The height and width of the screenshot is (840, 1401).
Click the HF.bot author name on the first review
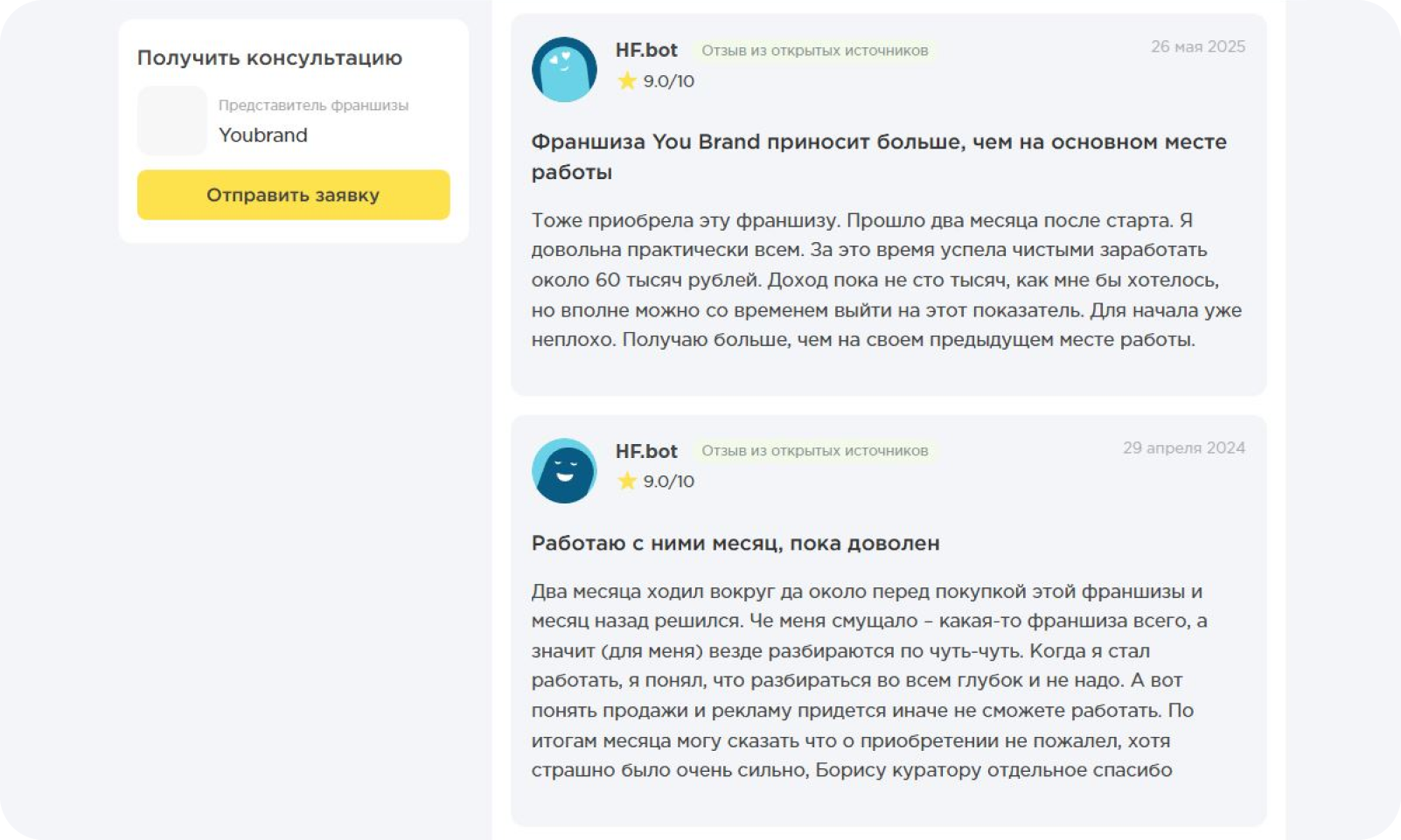646,50
